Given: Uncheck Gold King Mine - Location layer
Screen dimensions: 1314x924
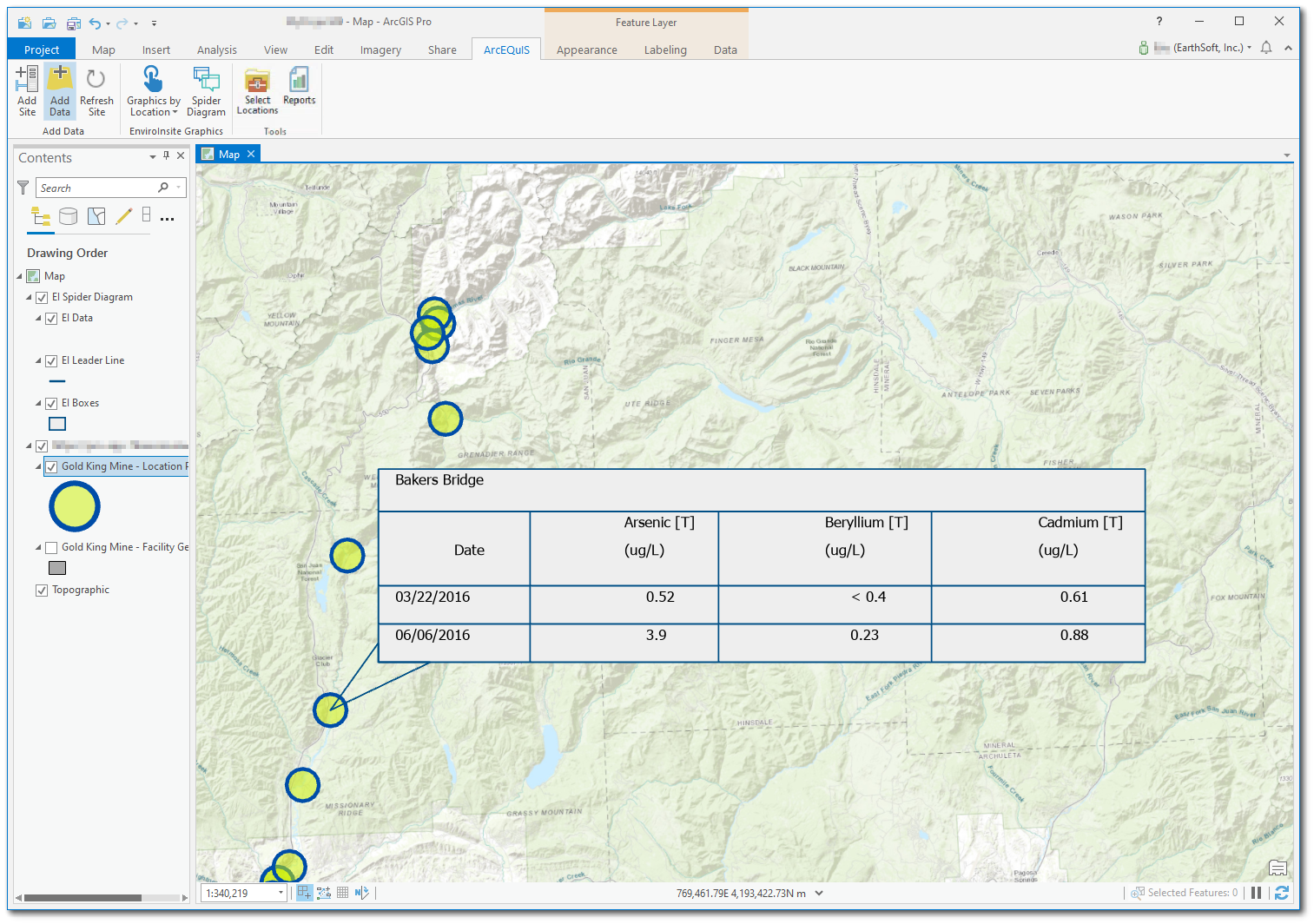Looking at the screenshot, I should click(x=51, y=467).
